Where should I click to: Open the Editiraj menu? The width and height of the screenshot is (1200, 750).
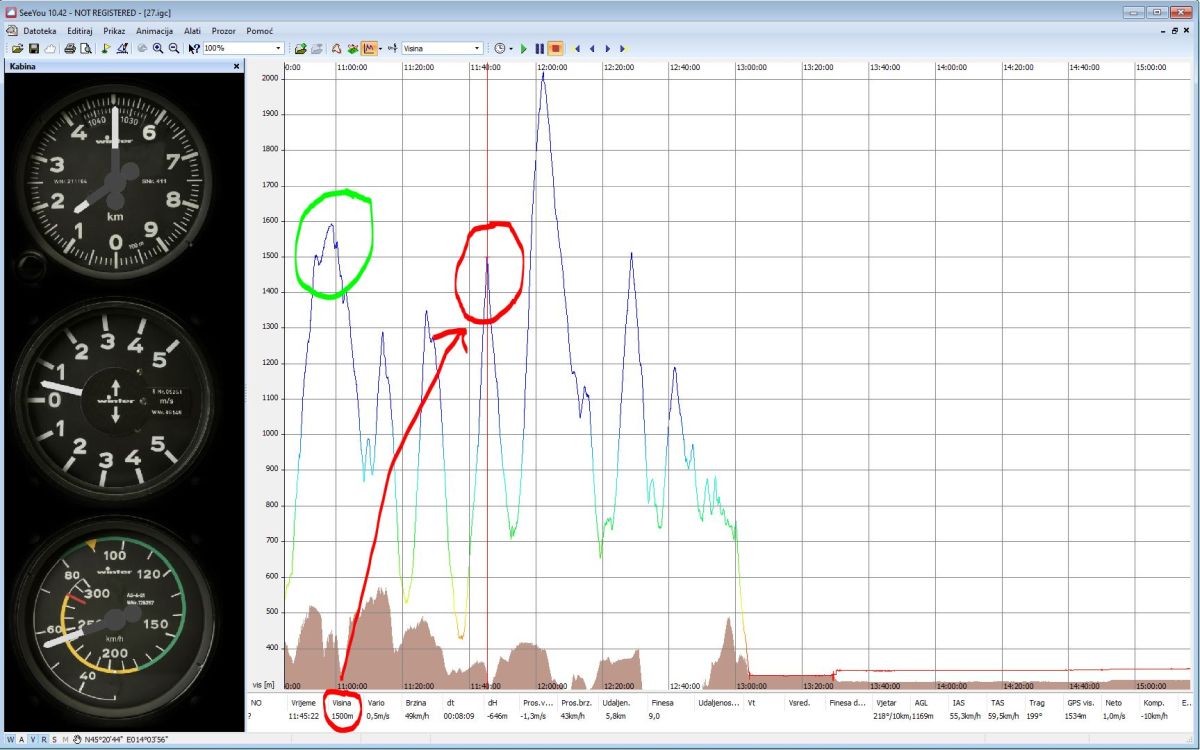coord(80,31)
